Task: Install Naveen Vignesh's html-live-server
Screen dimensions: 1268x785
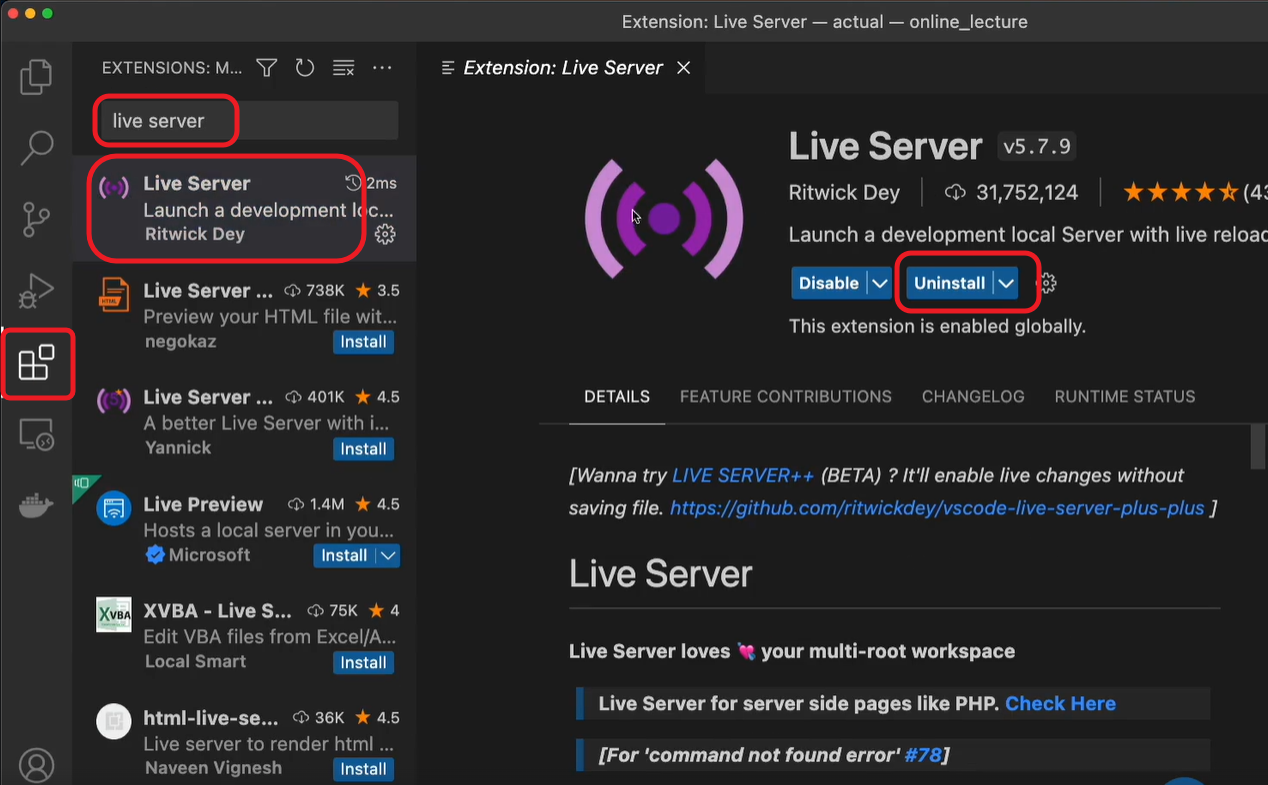Action: tap(363, 769)
